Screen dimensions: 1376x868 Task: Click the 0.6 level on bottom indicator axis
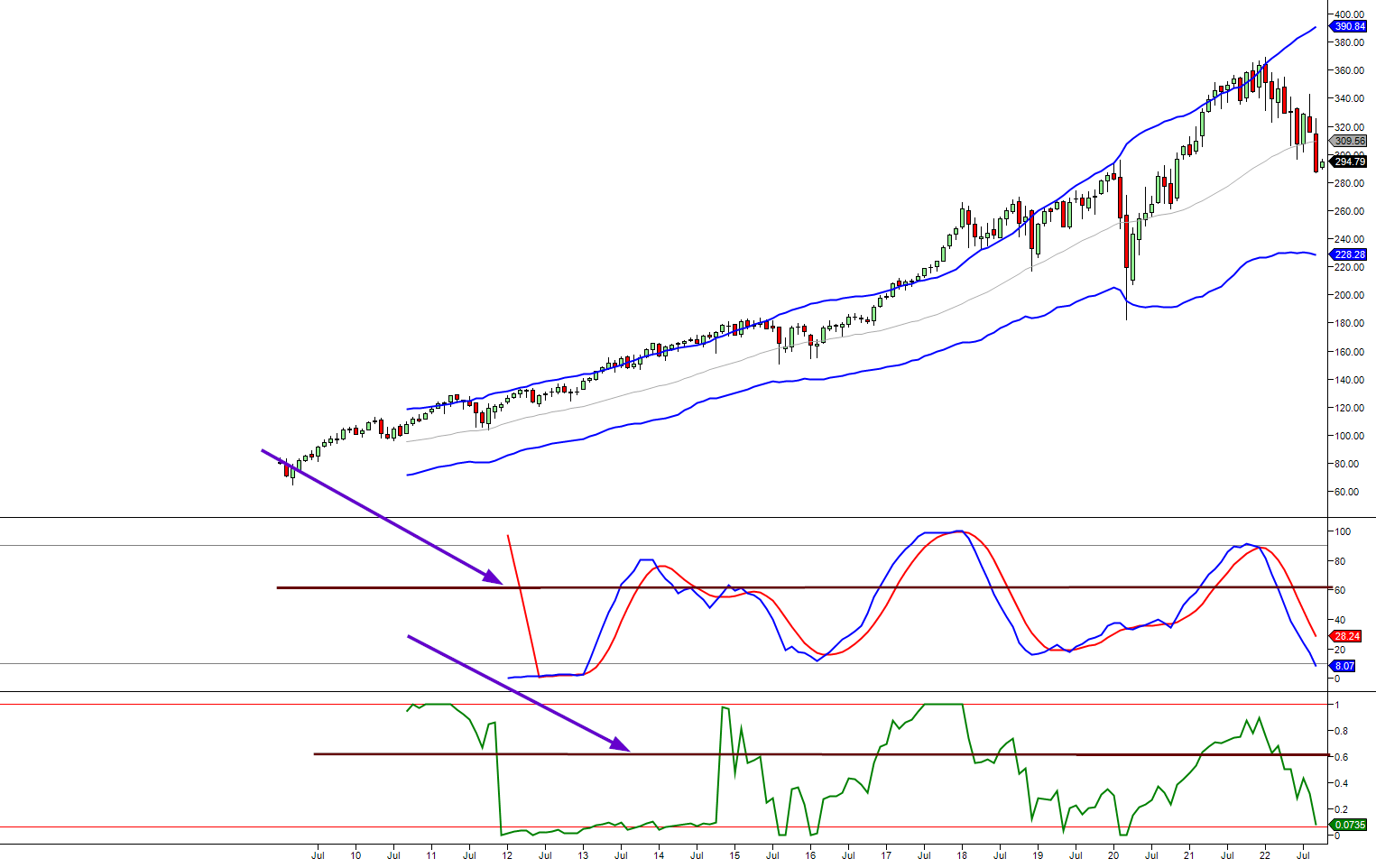(1342, 757)
